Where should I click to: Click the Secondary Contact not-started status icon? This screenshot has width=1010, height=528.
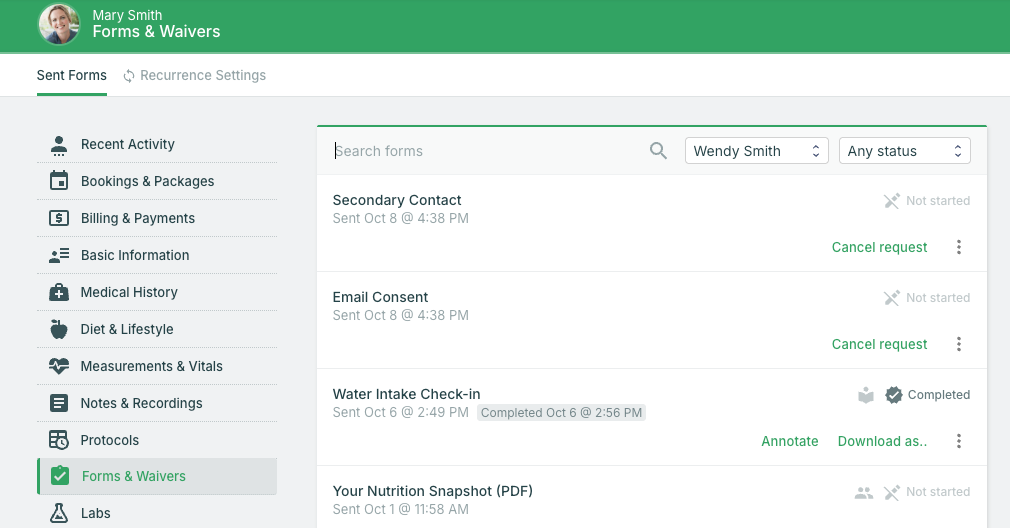point(892,201)
